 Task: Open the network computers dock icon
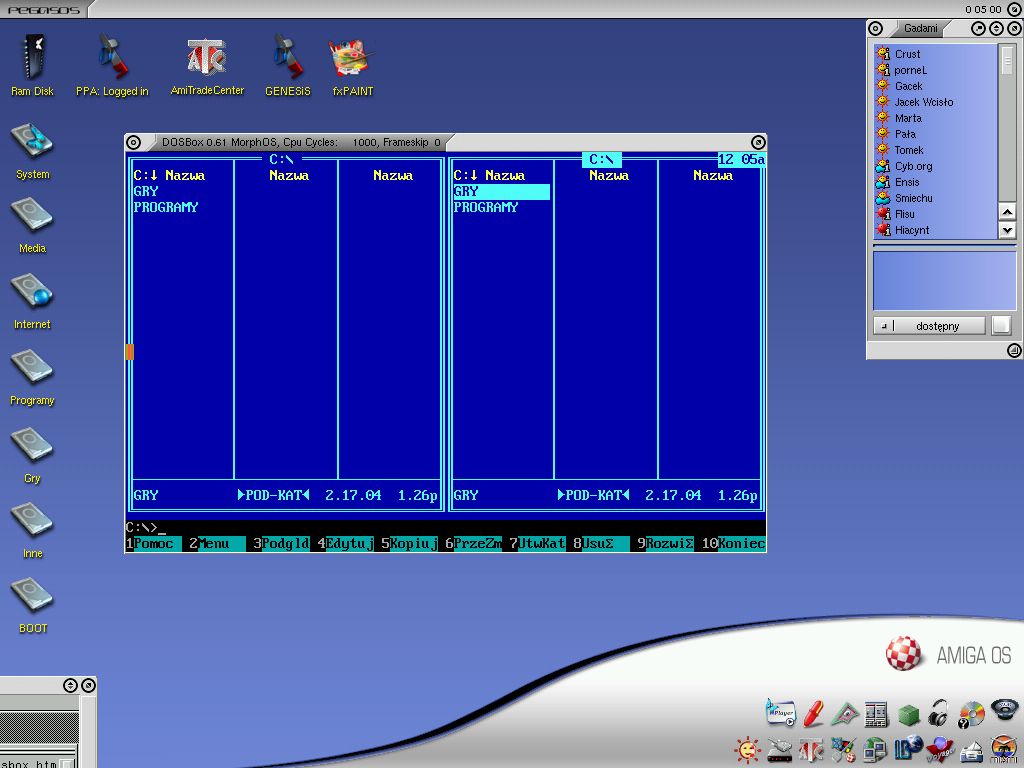(x=874, y=750)
